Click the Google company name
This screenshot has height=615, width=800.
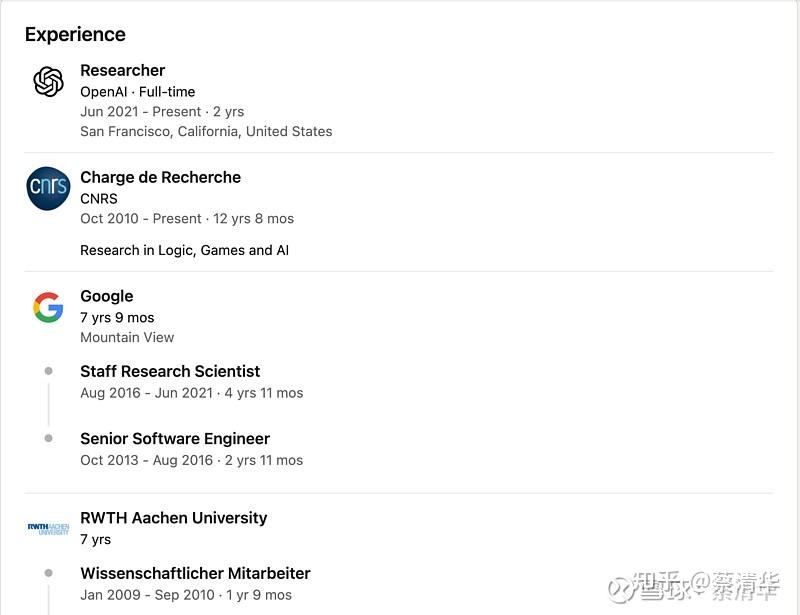107,296
